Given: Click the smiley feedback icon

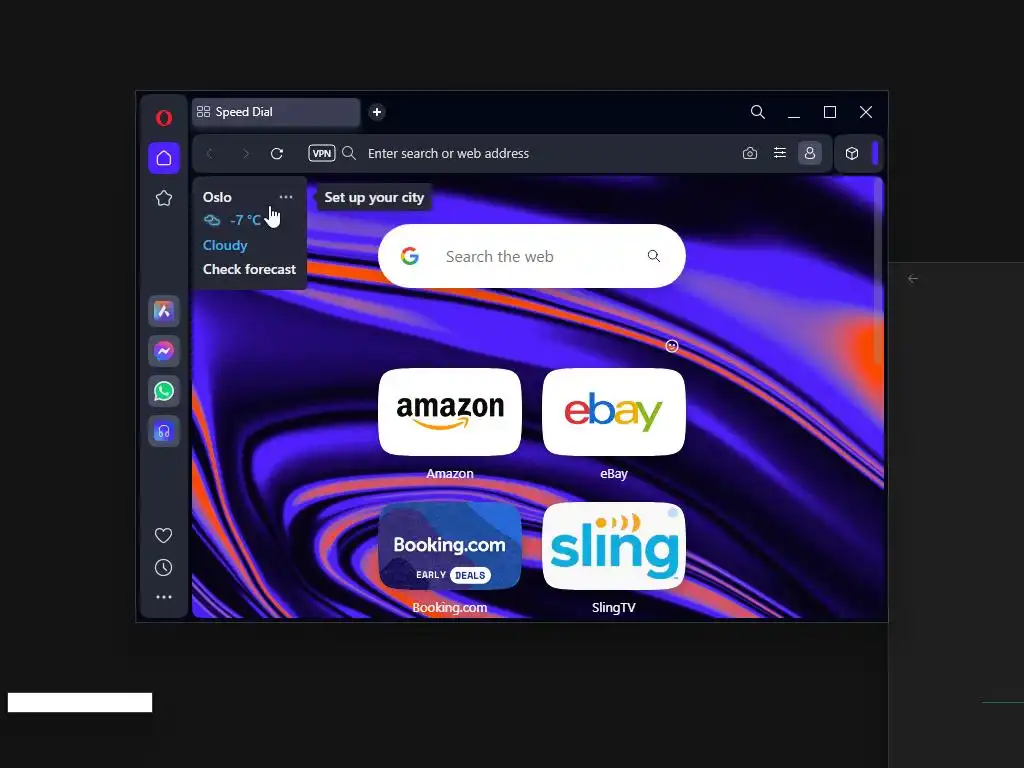Looking at the screenshot, I should click(672, 346).
